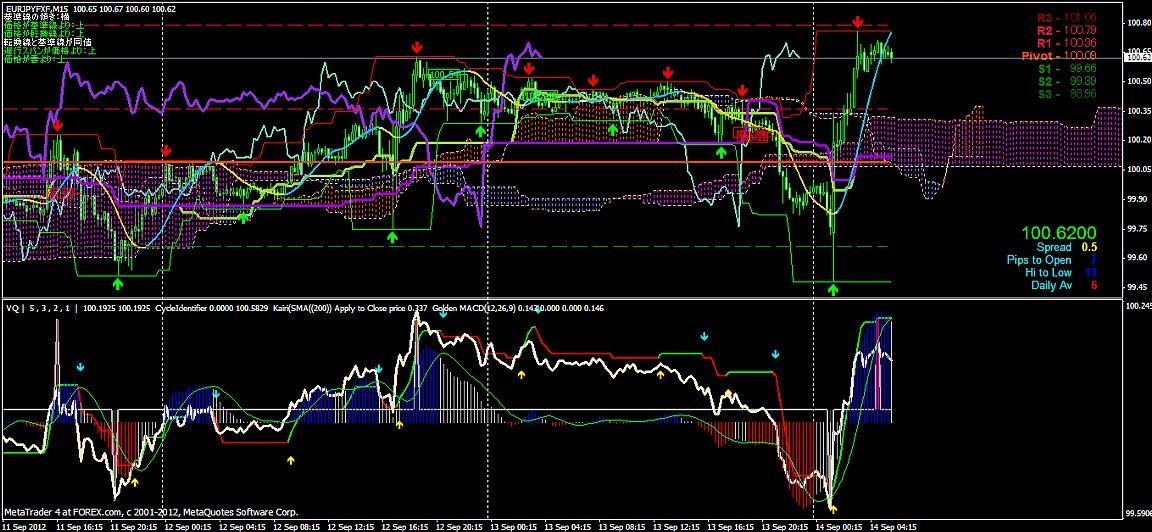1152x532 pixels.
Task: Click the 13 Sep 12:15 time label
Action: 678,527
